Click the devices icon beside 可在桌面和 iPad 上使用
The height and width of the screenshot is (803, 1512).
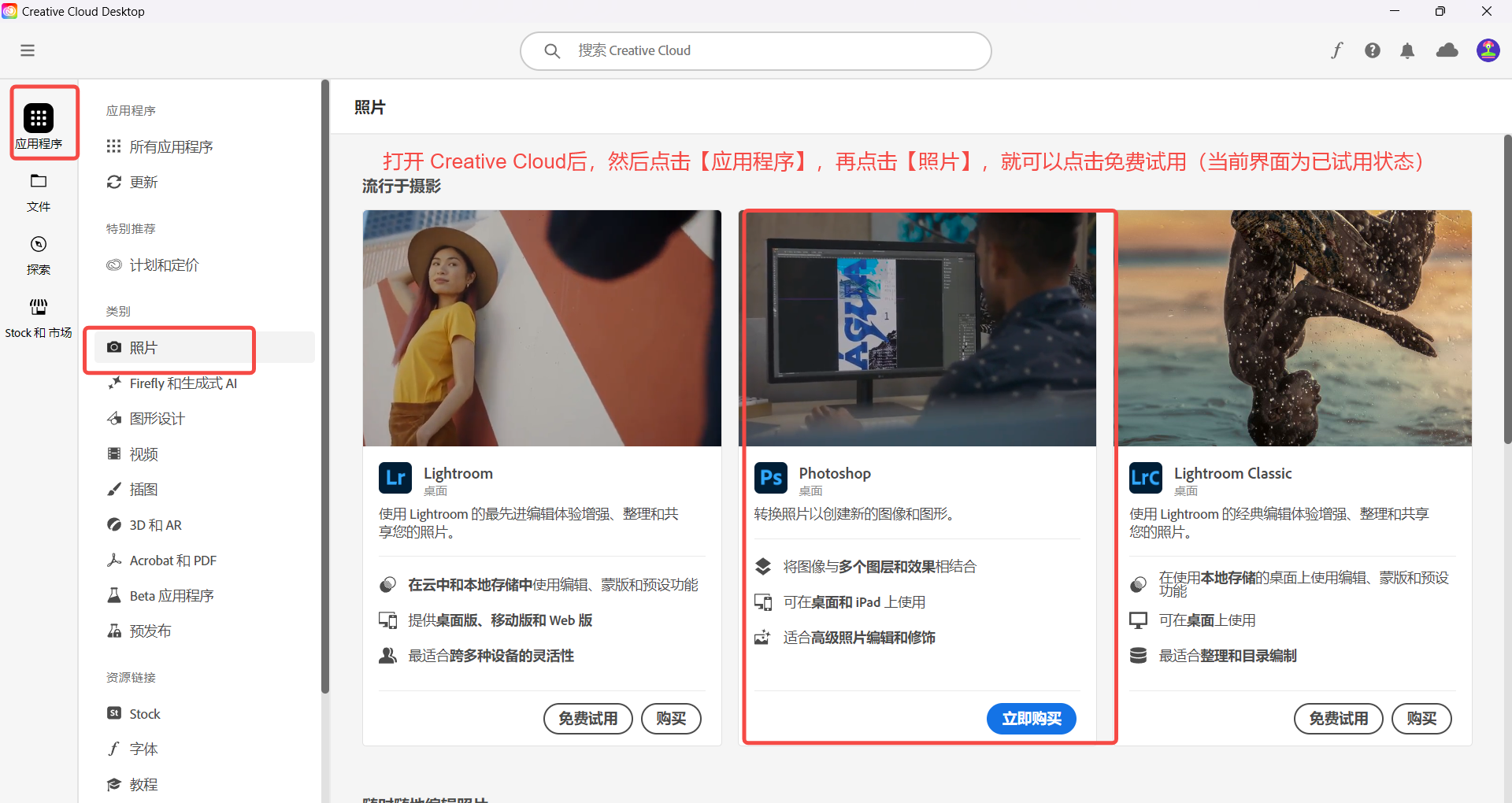762,602
